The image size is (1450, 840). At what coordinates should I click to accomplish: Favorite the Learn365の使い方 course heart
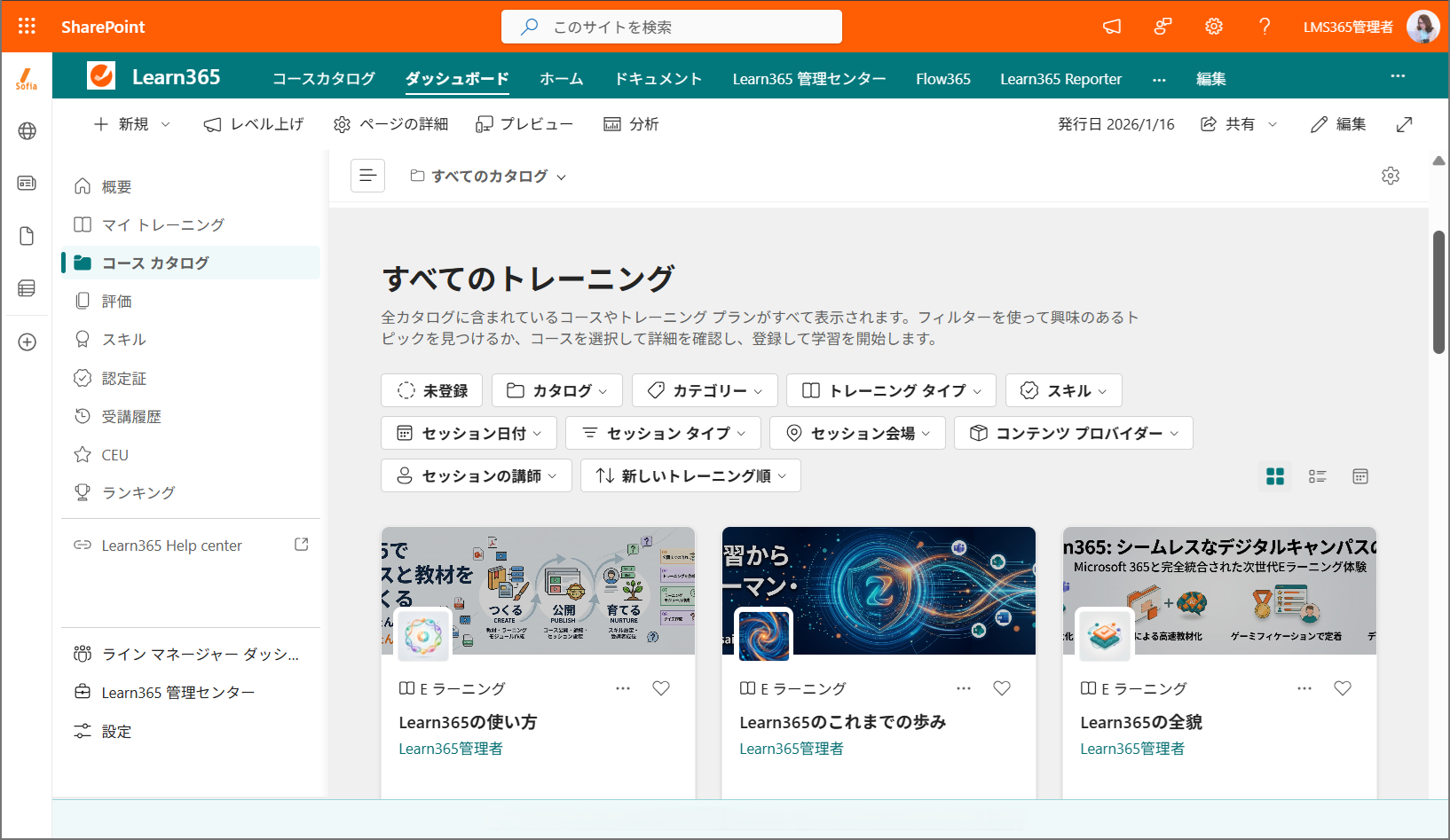(661, 688)
